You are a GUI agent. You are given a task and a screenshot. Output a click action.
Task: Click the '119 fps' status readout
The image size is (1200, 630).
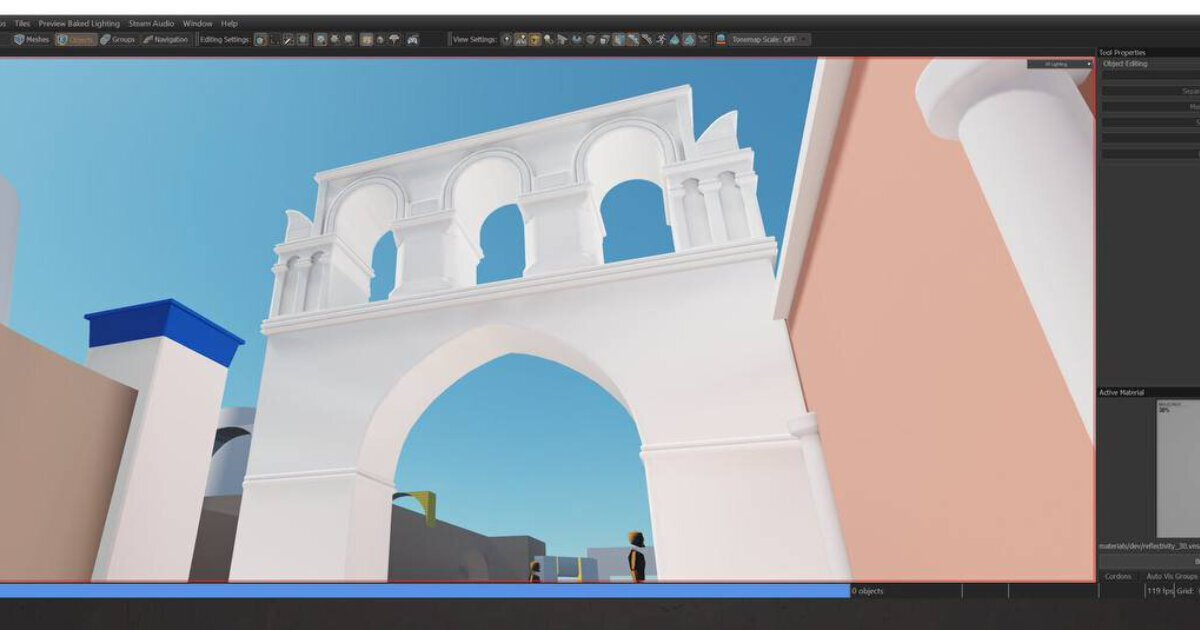coord(1160,591)
